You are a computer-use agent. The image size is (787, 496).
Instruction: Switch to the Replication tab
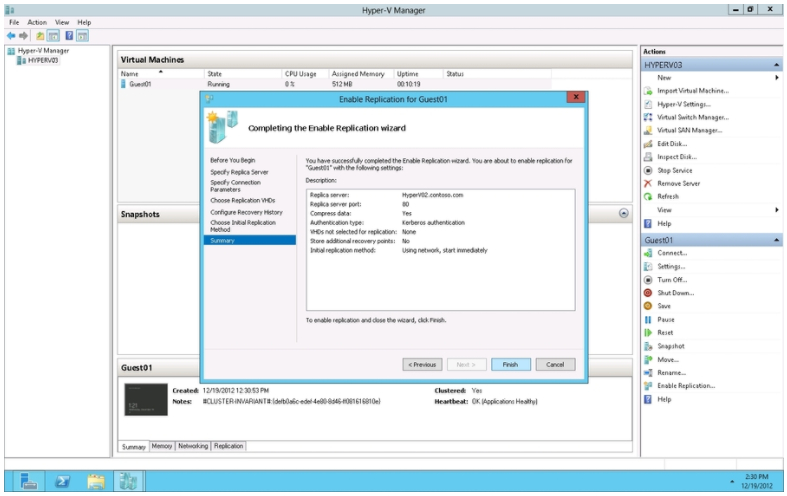click(228, 446)
